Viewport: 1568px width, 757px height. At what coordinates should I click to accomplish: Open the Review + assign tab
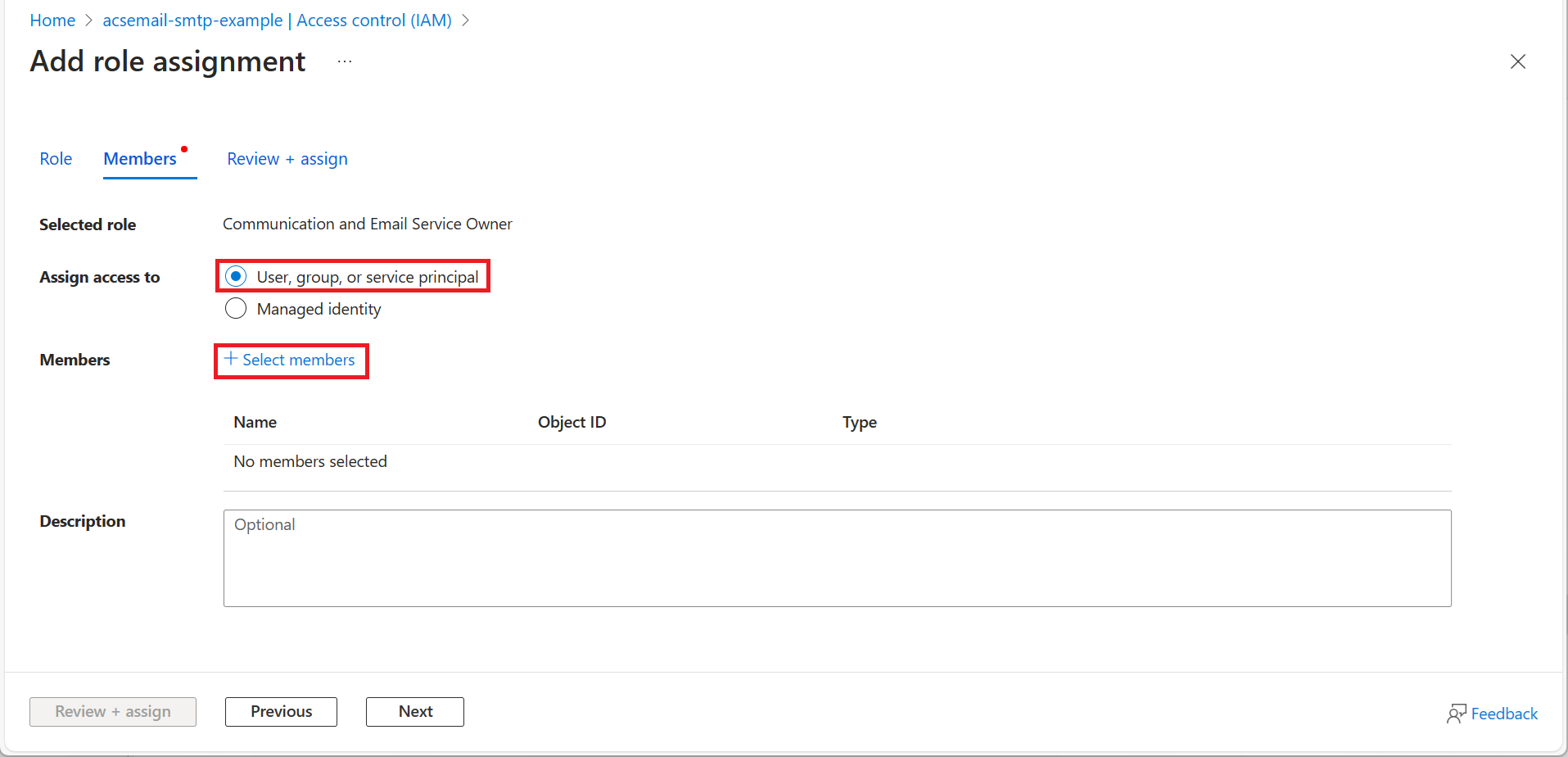[287, 158]
